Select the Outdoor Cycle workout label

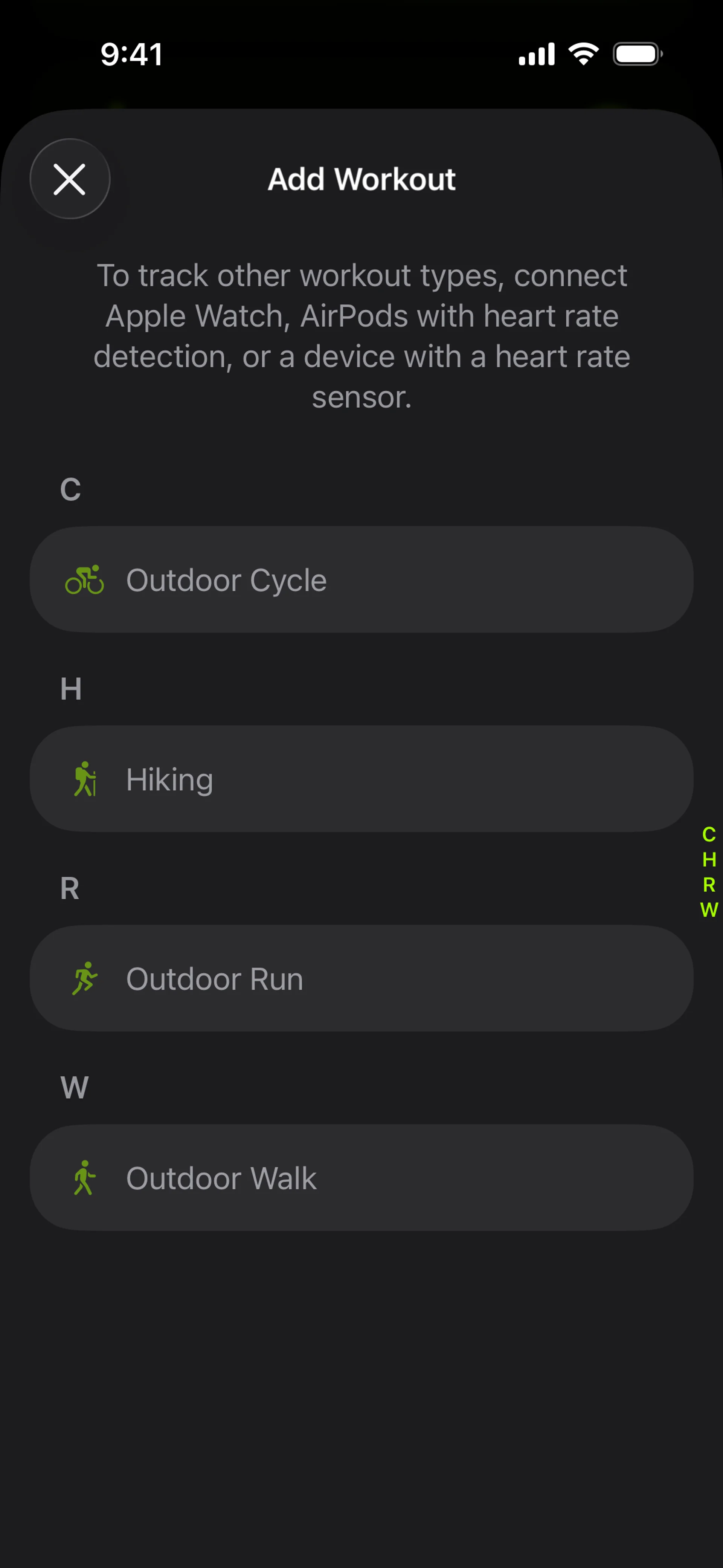(x=226, y=580)
